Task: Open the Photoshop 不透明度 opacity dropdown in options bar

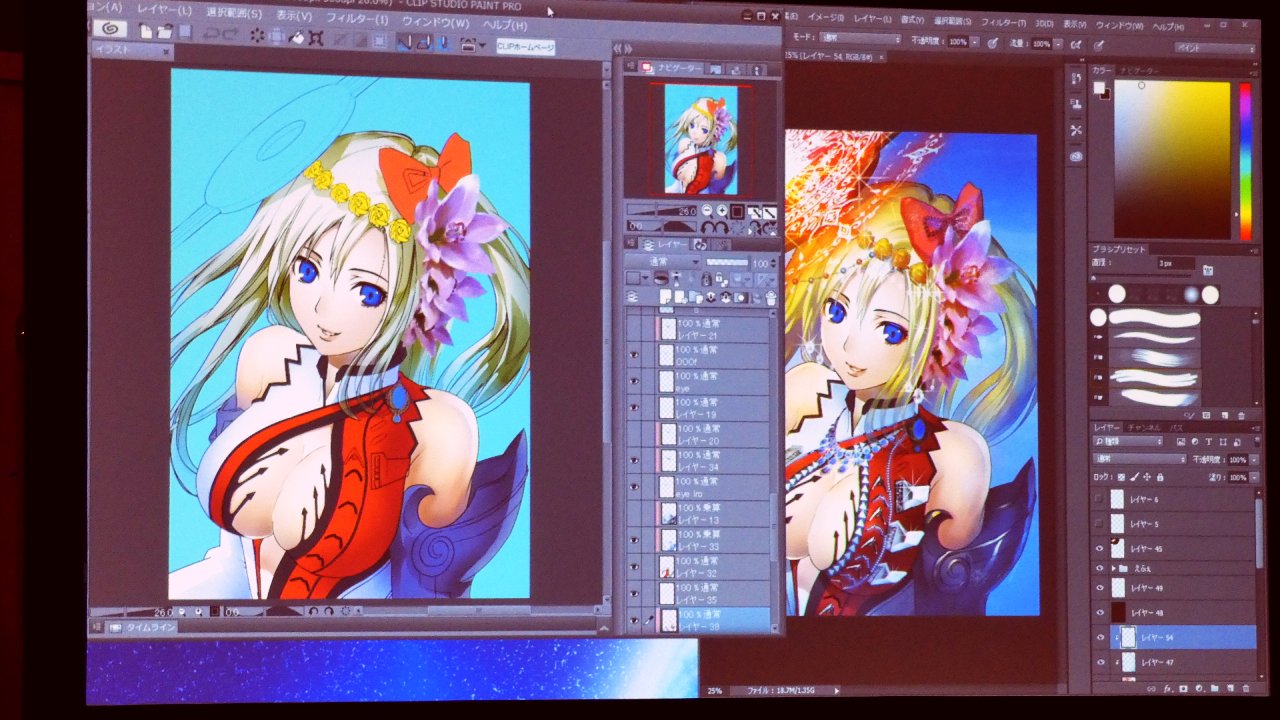Action: click(x=974, y=42)
